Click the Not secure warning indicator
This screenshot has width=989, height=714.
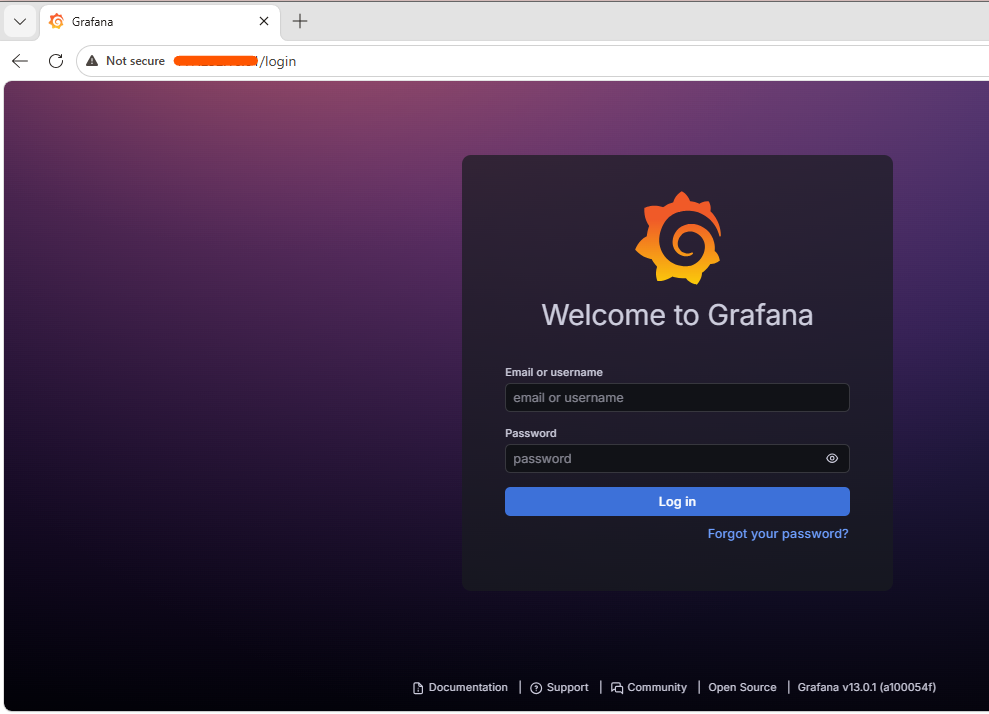click(126, 61)
